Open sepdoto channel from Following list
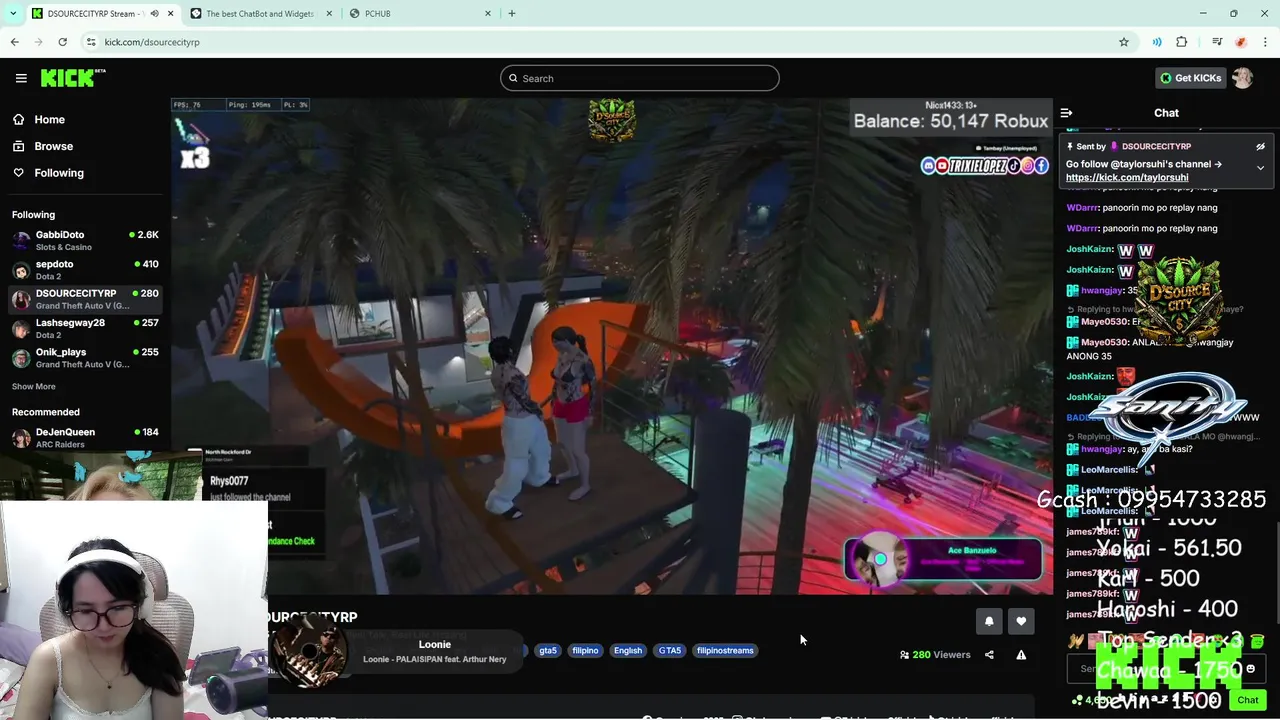 [x=85, y=270]
